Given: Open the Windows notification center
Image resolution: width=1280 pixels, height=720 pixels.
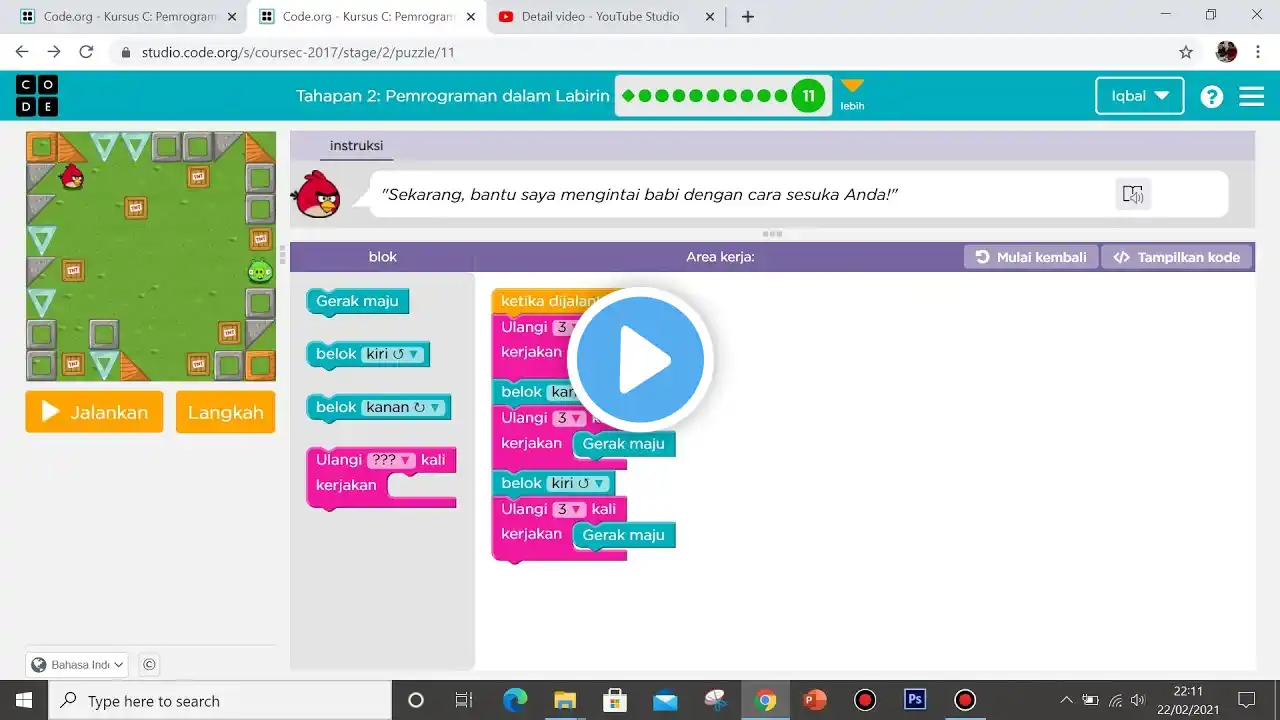Looking at the screenshot, I should [1246, 700].
